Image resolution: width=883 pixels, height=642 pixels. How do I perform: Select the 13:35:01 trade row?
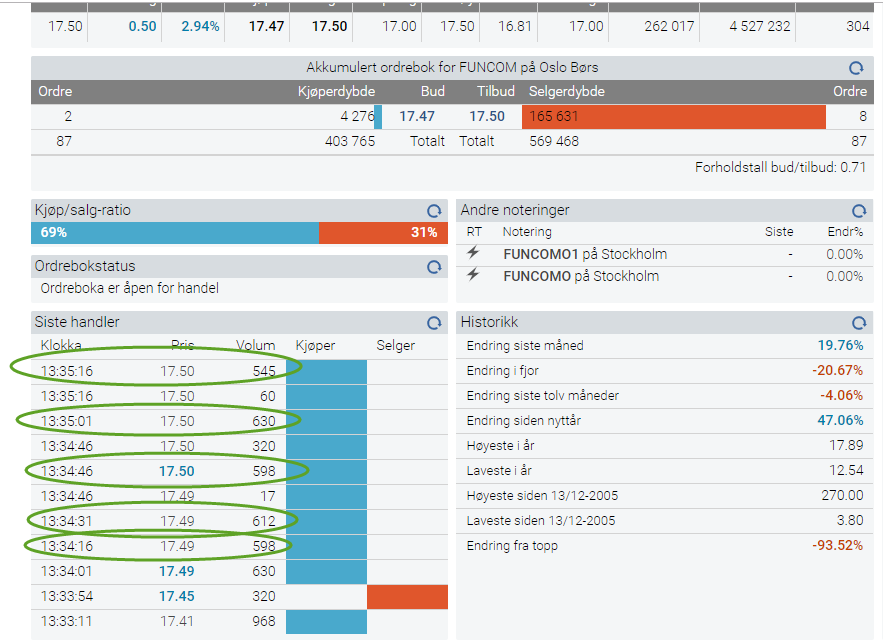239,421
